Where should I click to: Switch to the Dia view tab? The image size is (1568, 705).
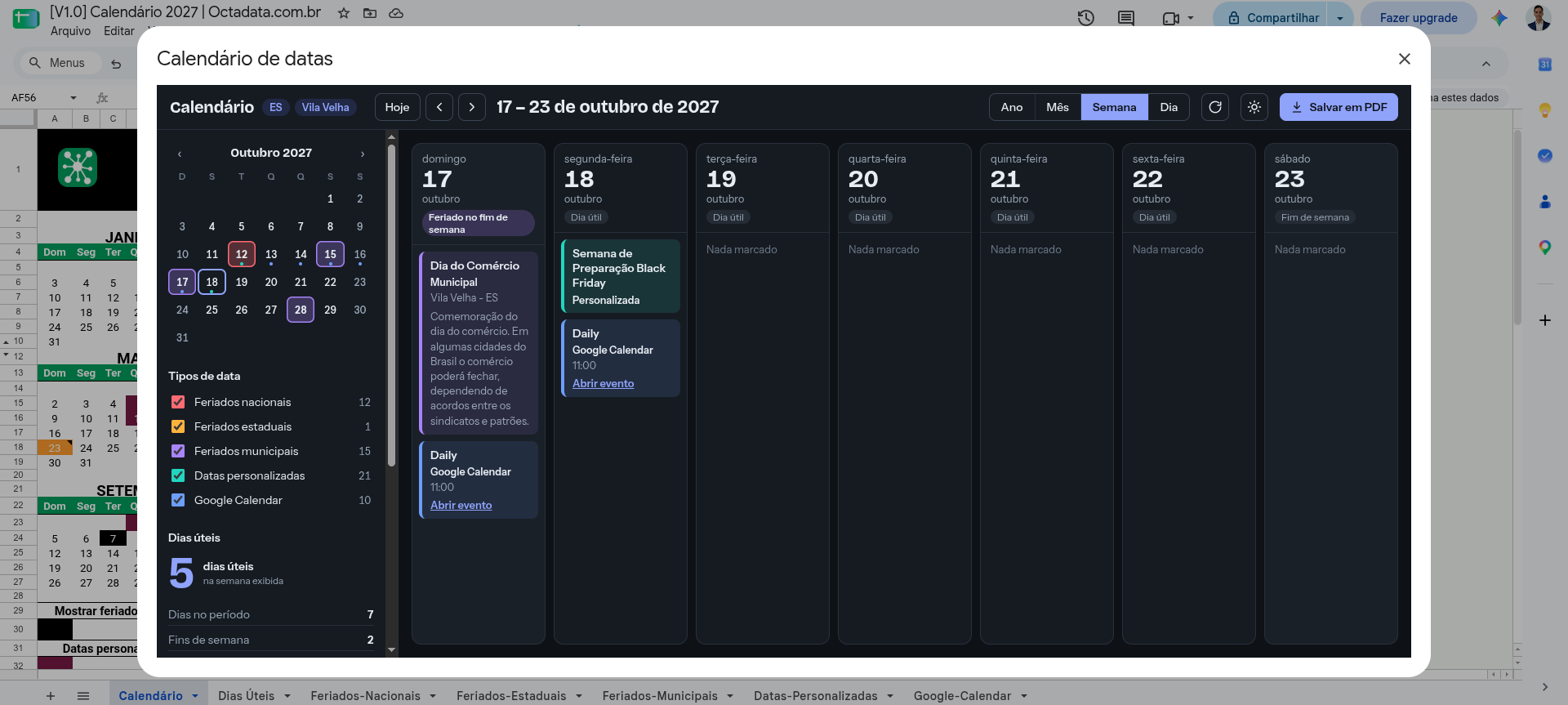[x=1169, y=107]
